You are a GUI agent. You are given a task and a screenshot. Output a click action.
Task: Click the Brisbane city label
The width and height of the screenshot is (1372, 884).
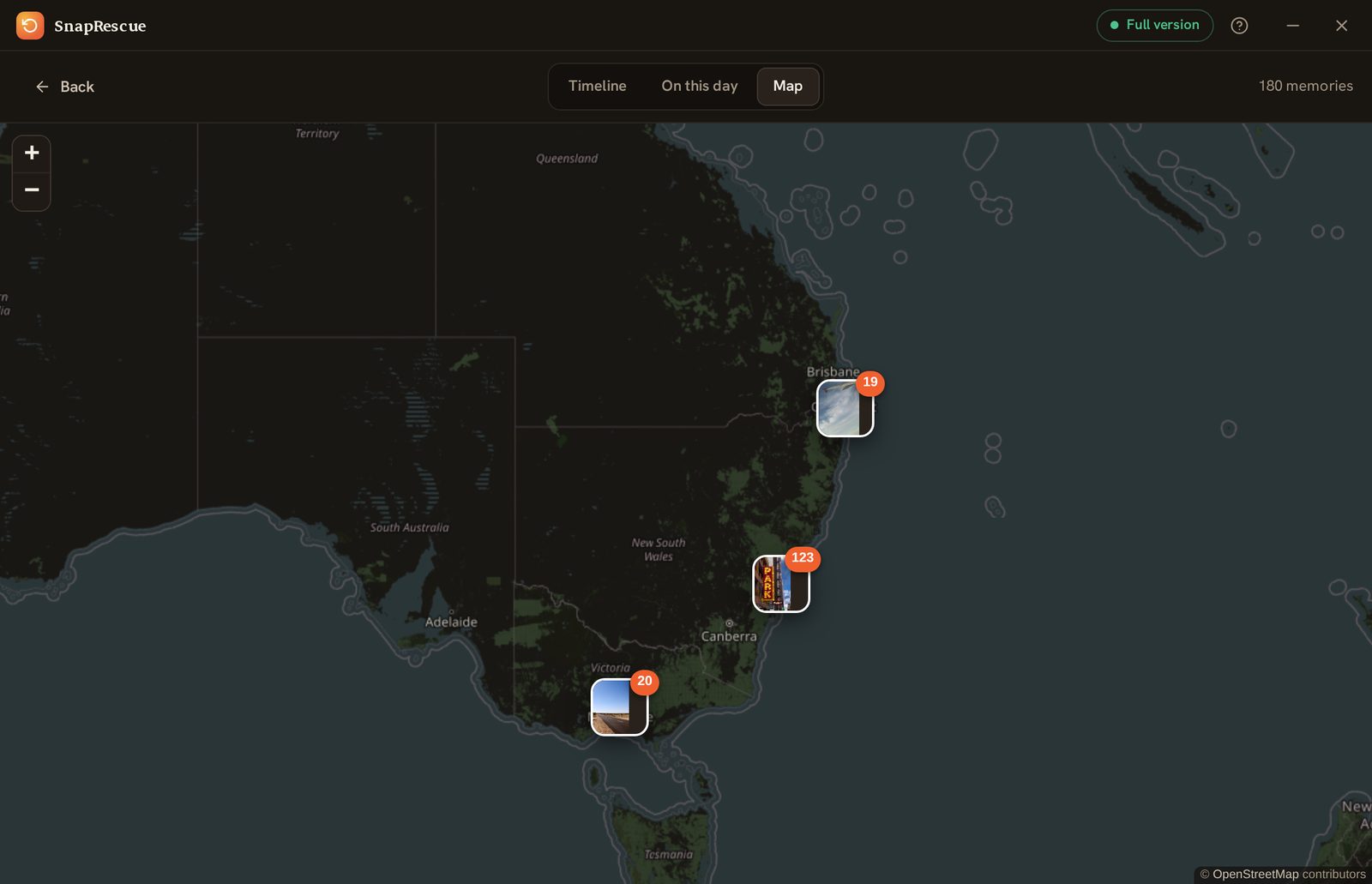coord(833,372)
